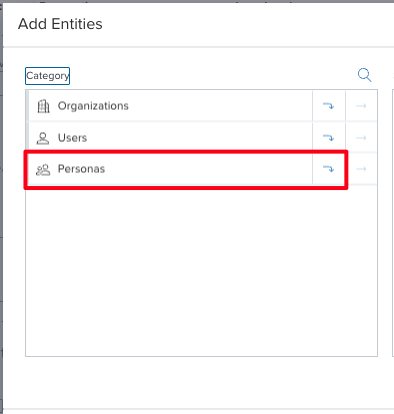
Task: Pick the Personas category text
Action: point(81,169)
